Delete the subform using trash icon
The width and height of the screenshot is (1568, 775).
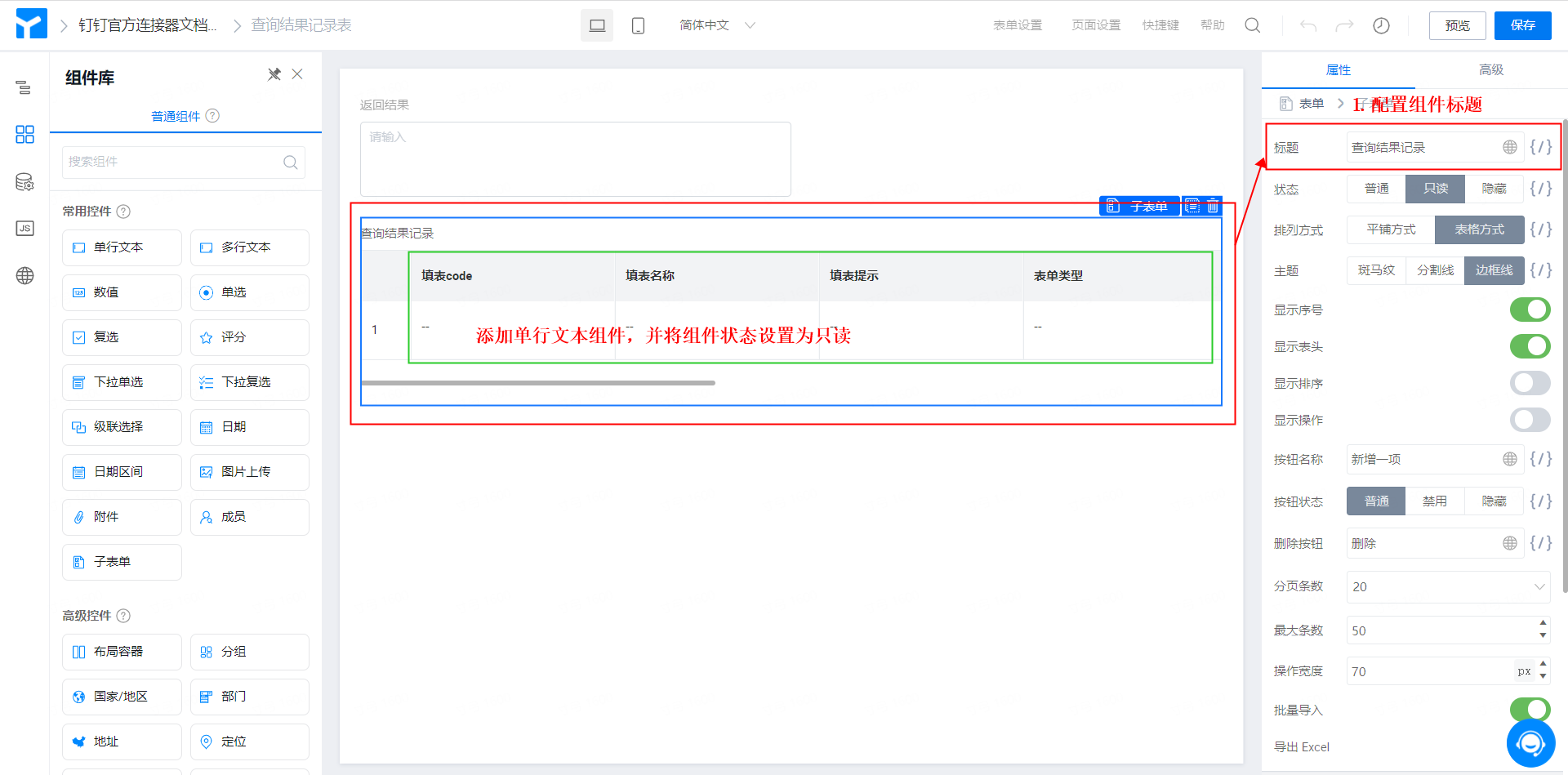(1213, 207)
